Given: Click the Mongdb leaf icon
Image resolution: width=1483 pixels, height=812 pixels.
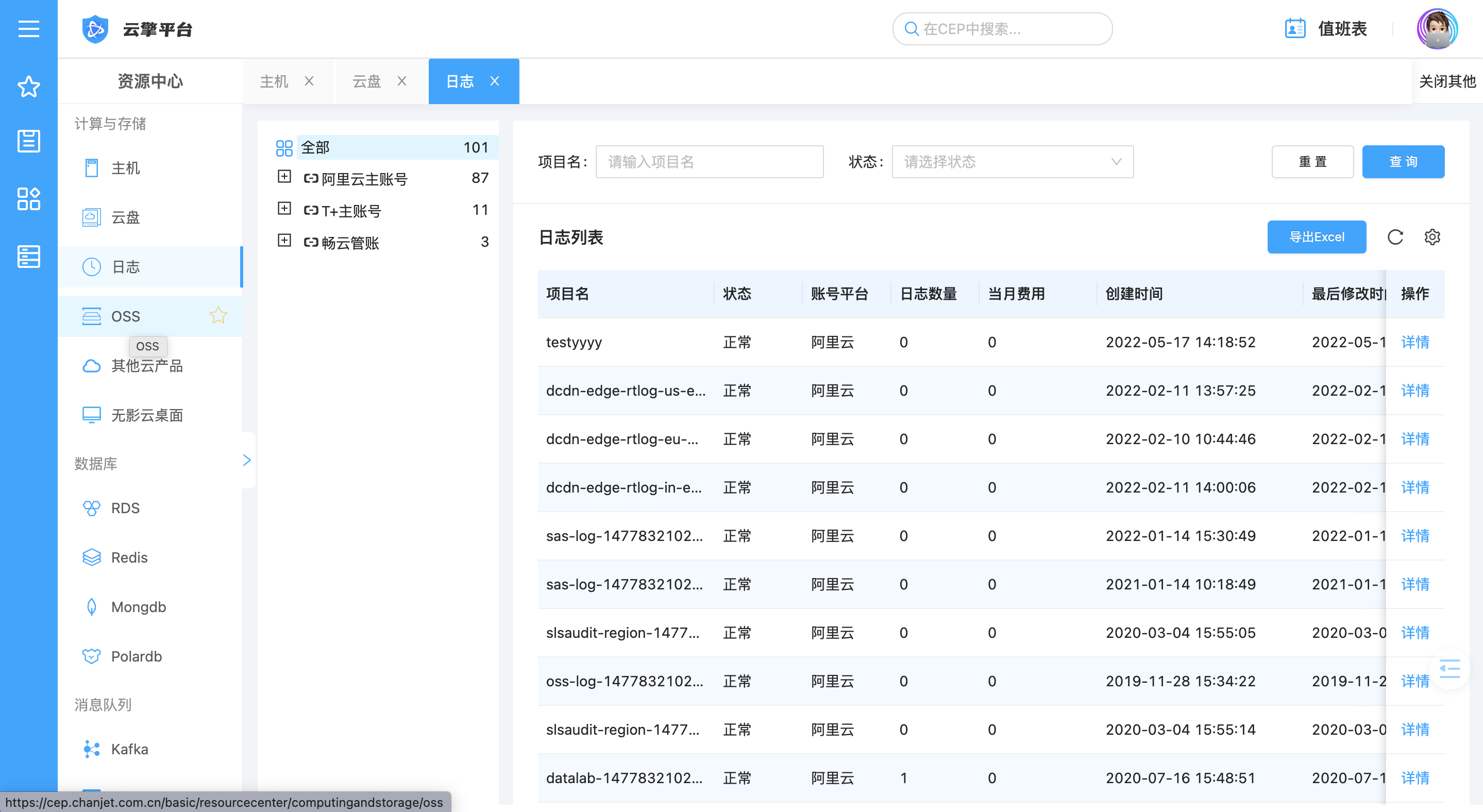Looking at the screenshot, I should (x=92, y=606).
